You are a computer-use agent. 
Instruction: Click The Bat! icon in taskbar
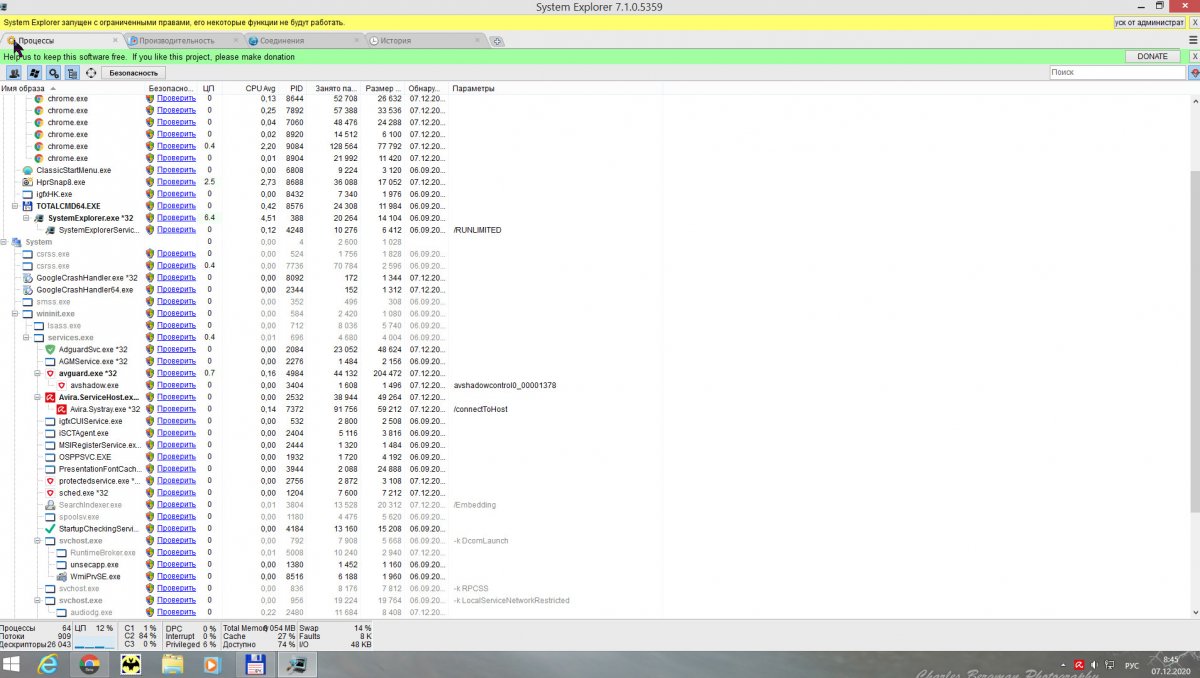(x=131, y=665)
